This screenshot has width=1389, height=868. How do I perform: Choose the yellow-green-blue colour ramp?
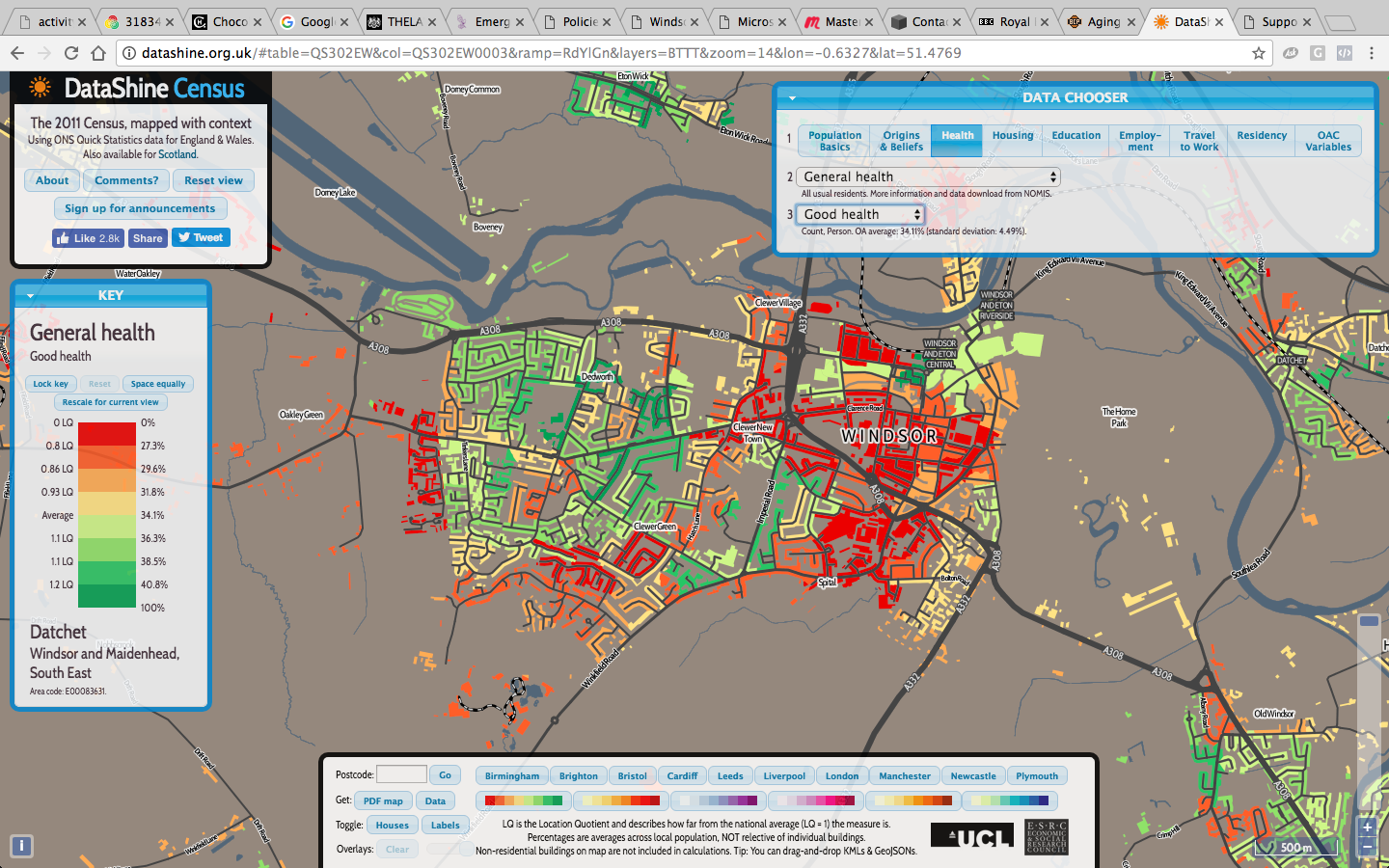coord(1010,800)
